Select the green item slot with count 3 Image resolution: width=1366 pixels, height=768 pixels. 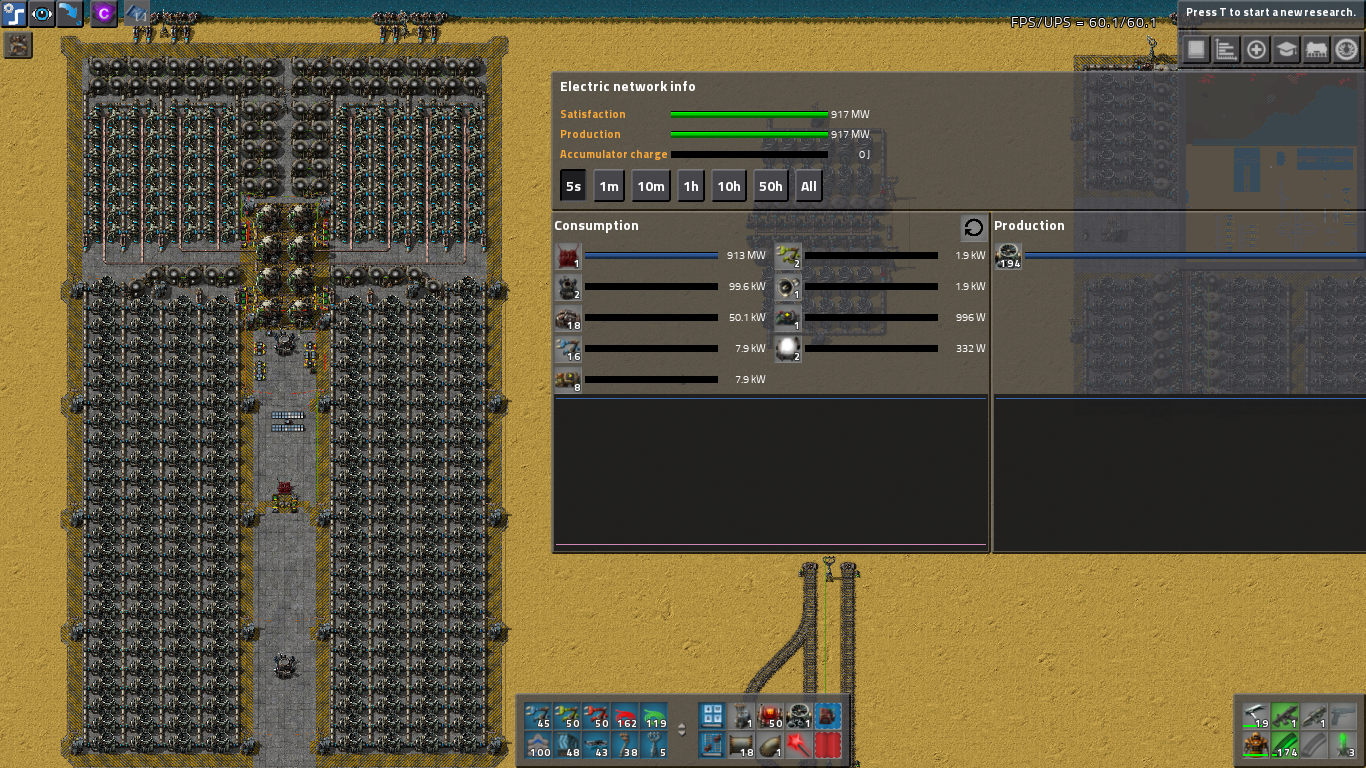(x=1343, y=745)
